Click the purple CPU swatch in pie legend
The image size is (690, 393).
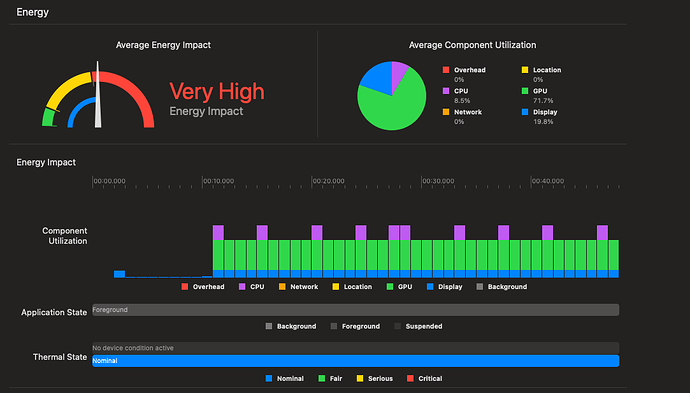446,91
